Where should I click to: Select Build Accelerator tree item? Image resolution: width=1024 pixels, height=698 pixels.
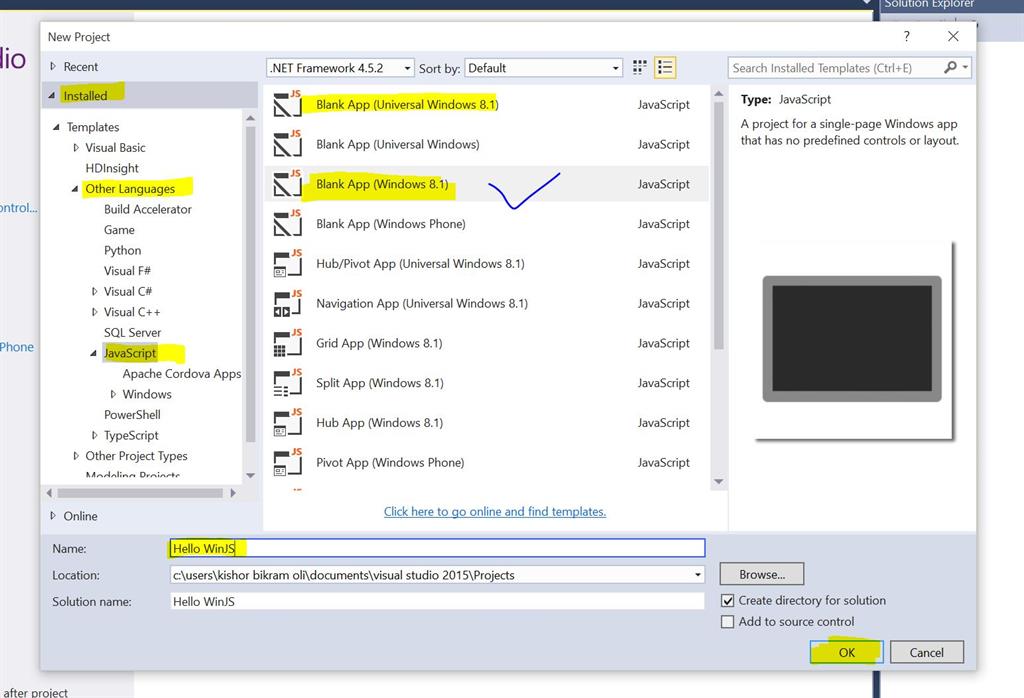[148, 209]
